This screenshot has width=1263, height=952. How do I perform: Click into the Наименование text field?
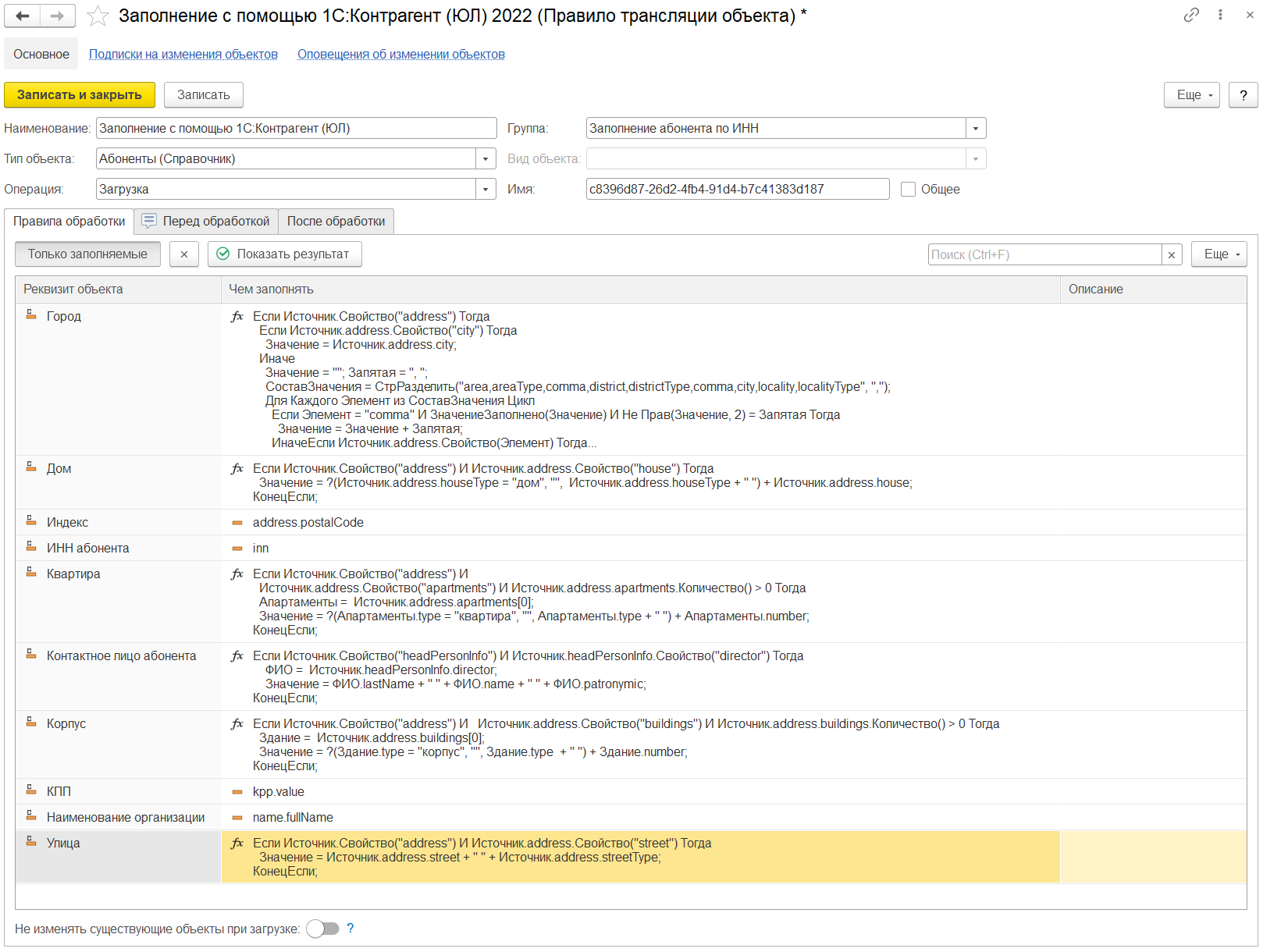[x=296, y=129]
